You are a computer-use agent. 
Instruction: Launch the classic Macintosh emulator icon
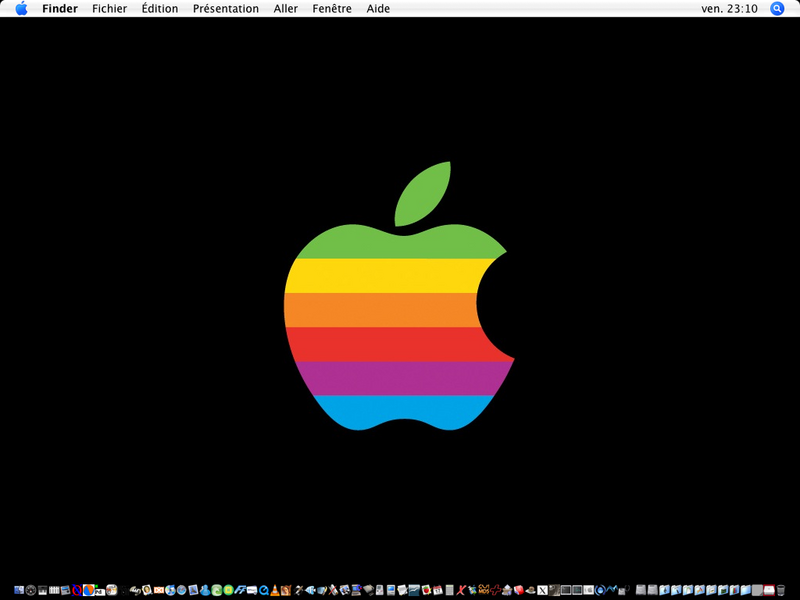pos(391,590)
